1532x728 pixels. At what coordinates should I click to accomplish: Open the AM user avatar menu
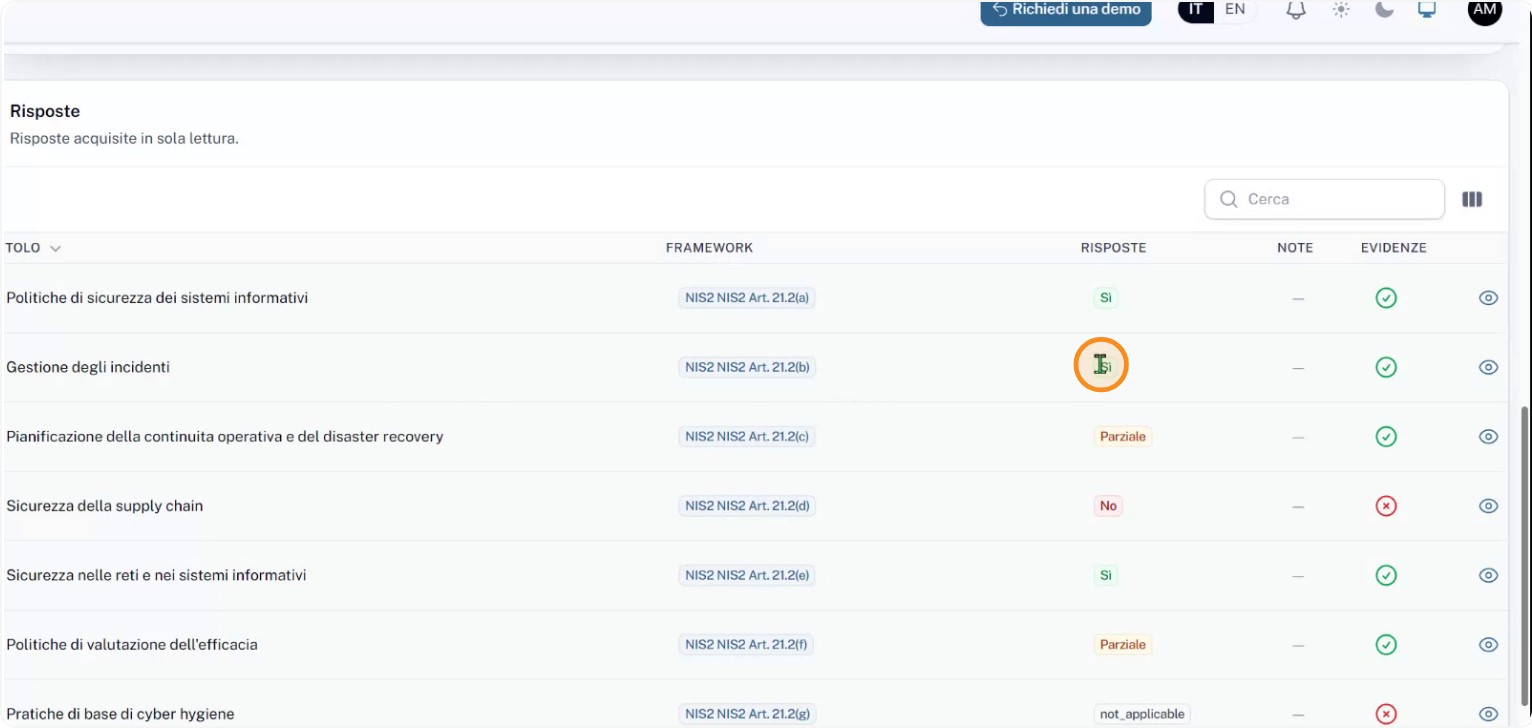coord(1485,10)
